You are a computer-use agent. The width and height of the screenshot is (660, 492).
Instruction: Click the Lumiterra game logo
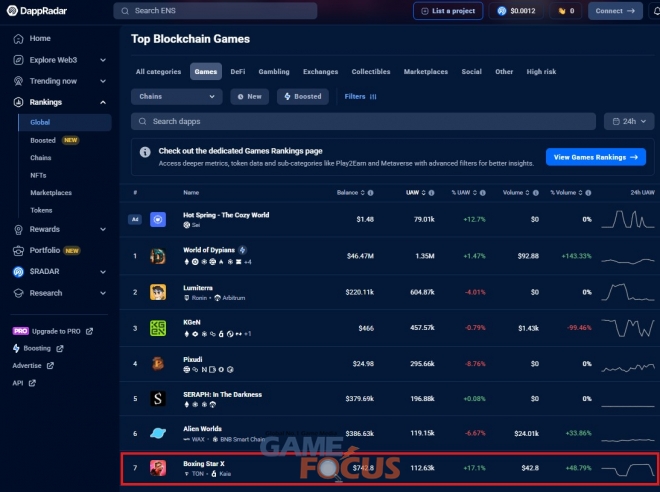pos(158,292)
